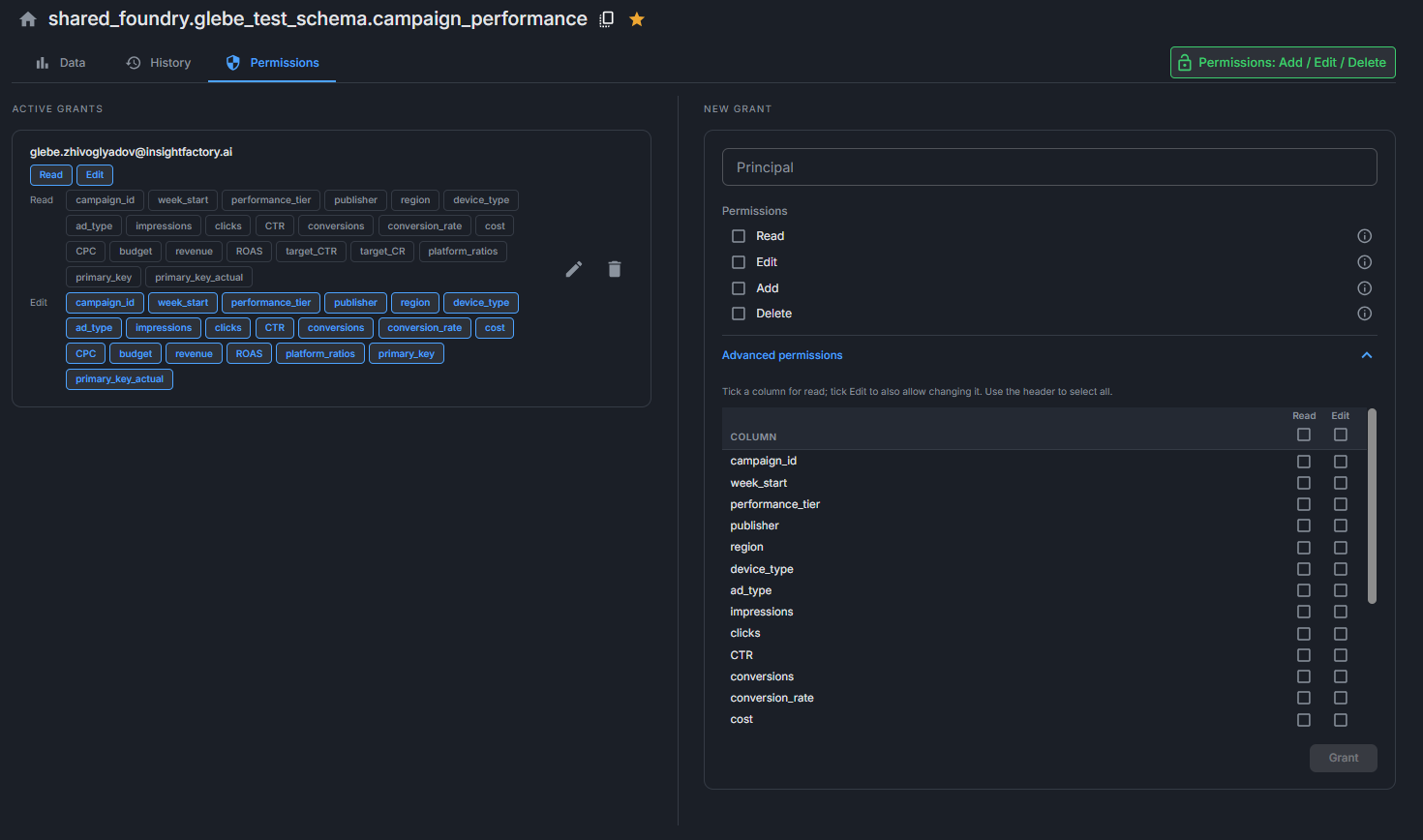This screenshot has width=1423, height=840.
Task: Click the Grant button
Action: [x=1344, y=758]
